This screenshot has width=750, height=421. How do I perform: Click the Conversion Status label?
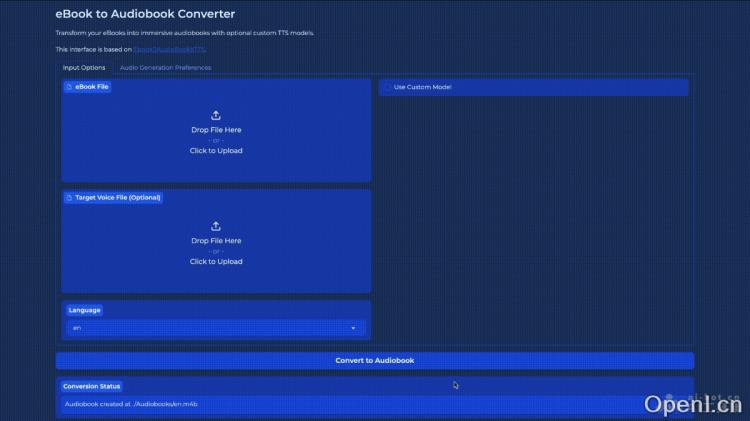(92, 386)
